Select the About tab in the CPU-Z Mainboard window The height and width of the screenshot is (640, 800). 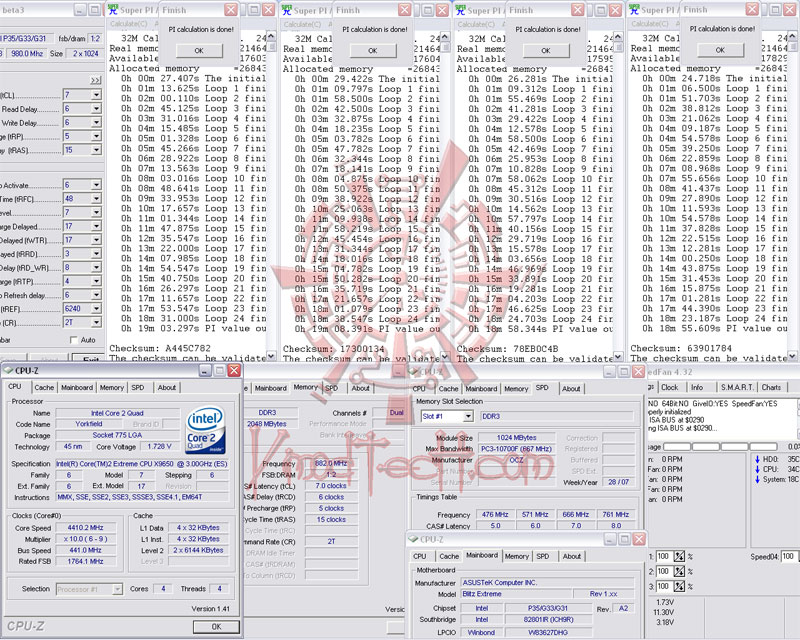pos(571,556)
